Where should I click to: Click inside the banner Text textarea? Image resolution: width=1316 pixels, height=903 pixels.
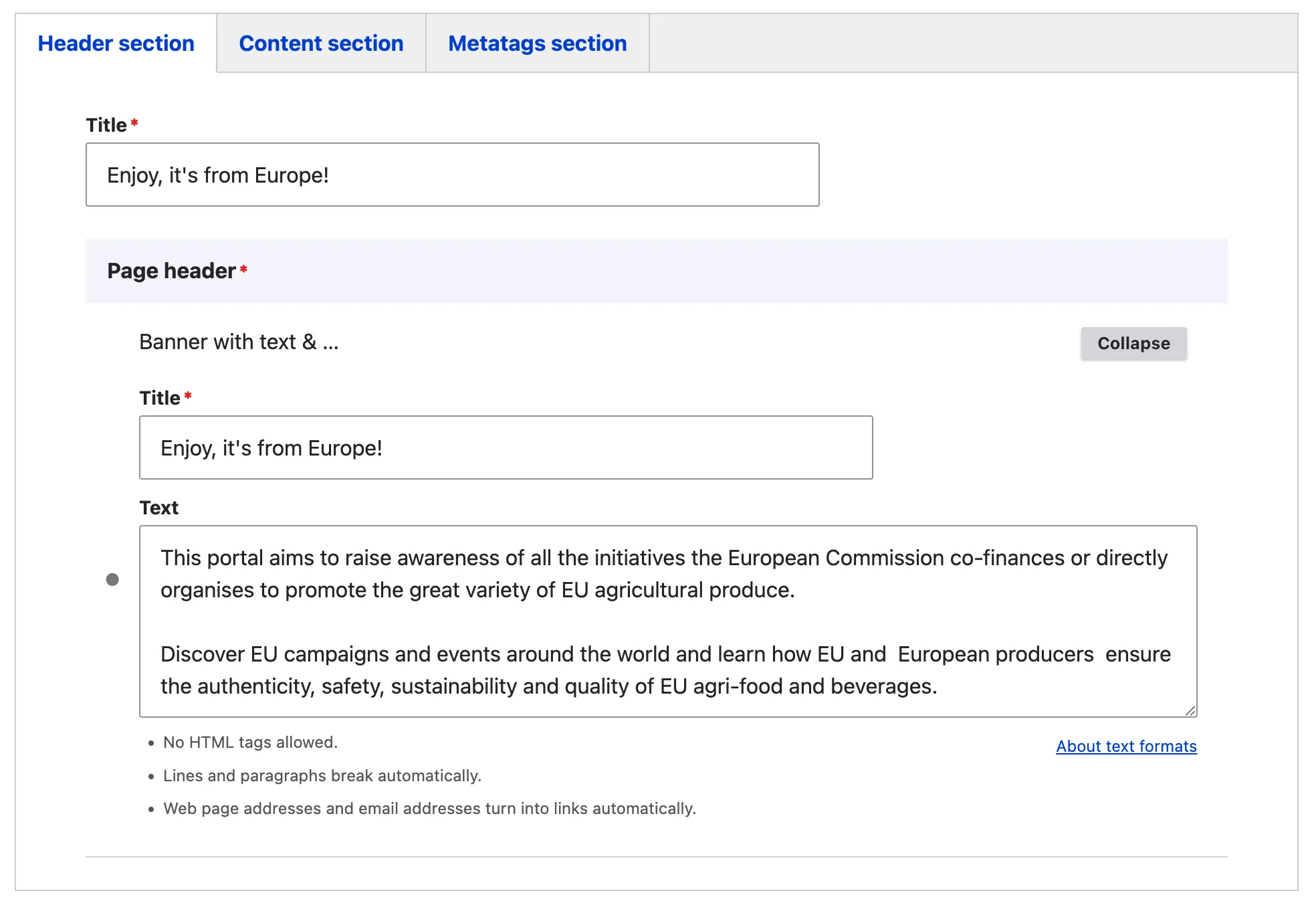(667, 621)
